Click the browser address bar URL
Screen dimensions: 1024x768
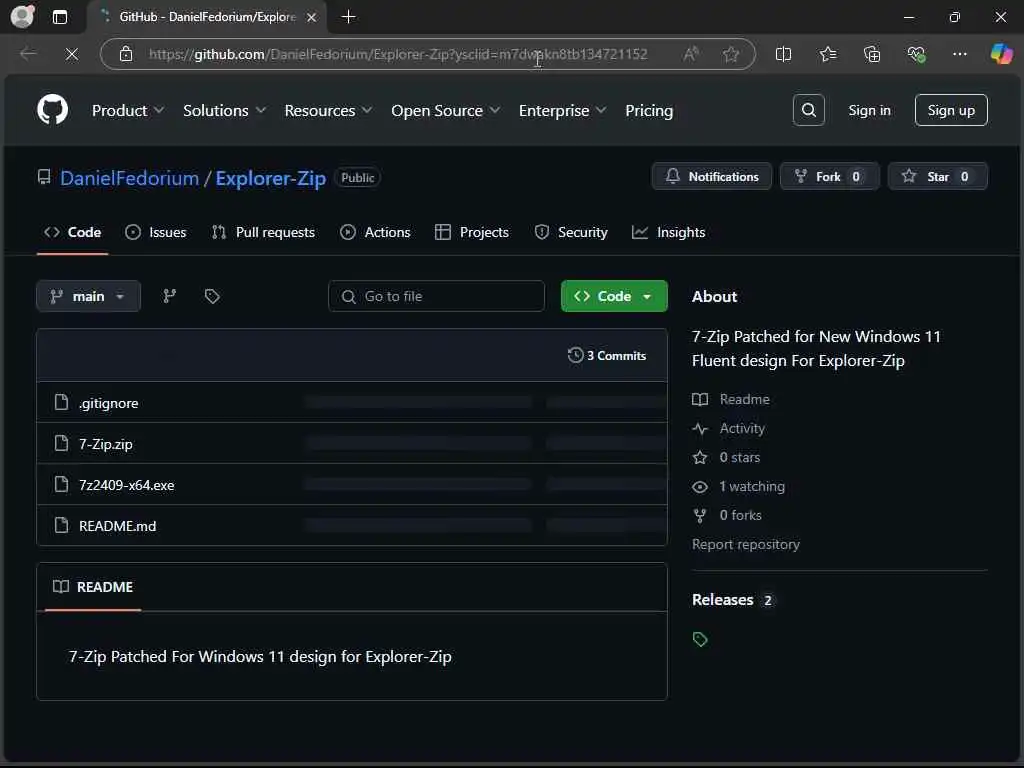pos(398,54)
